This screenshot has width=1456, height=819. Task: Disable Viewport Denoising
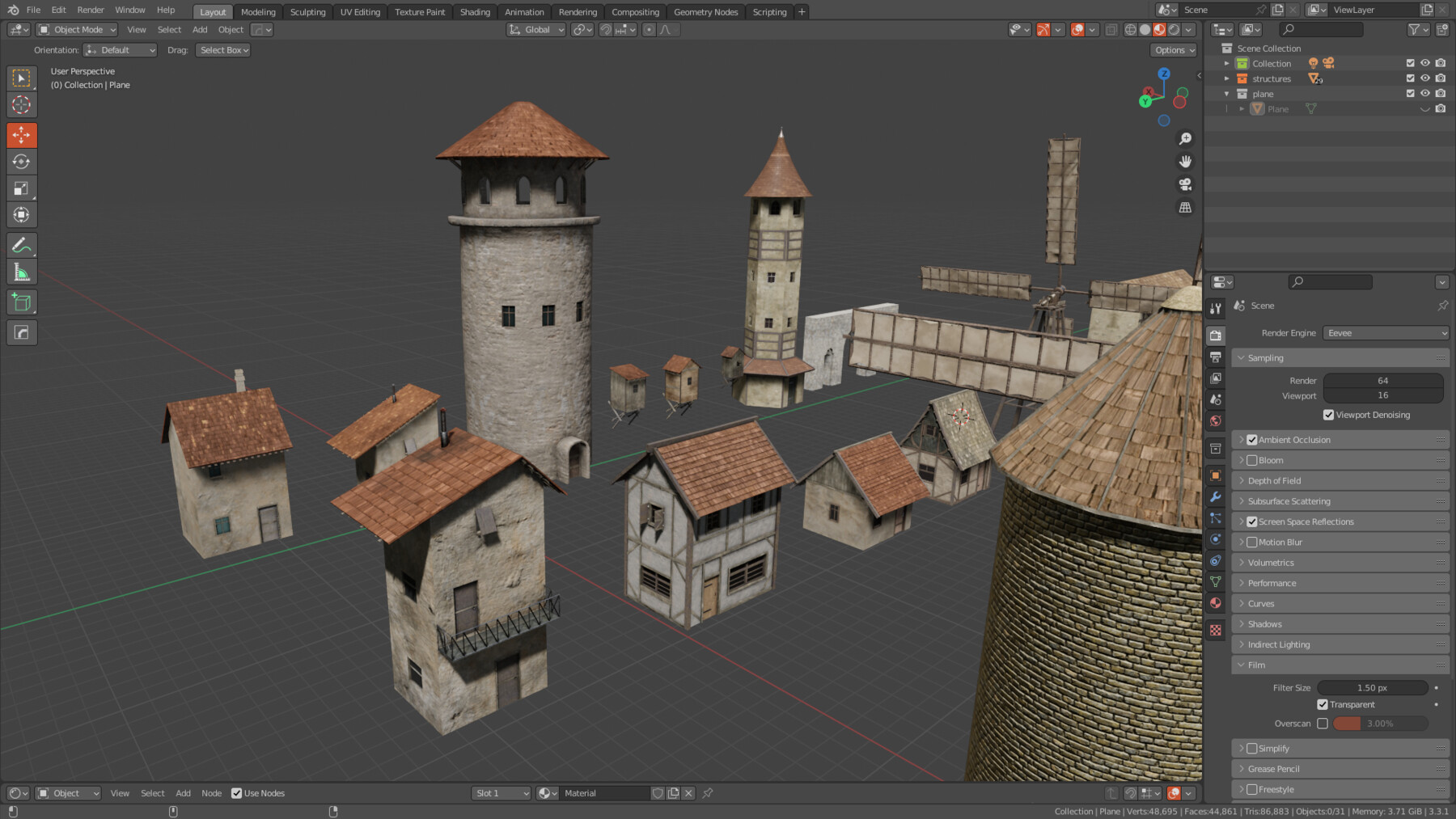point(1327,415)
